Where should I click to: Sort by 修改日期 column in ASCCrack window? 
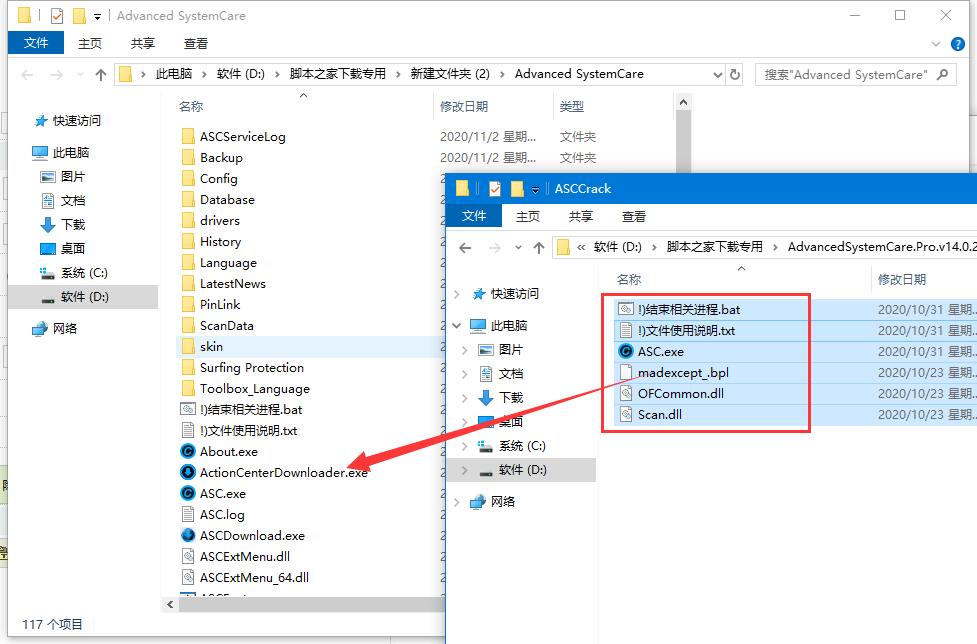(x=902, y=280)
